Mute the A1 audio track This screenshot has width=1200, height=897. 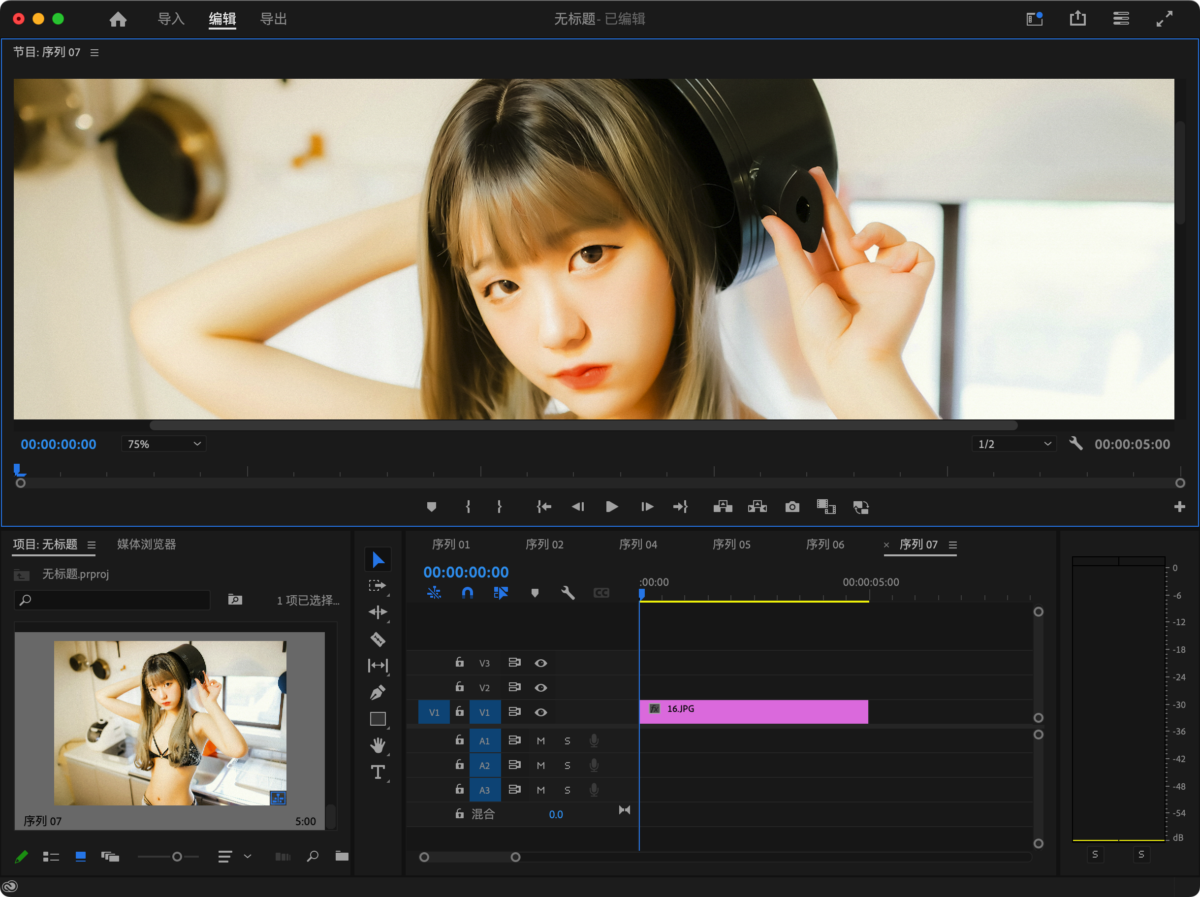tap(541, 740)
